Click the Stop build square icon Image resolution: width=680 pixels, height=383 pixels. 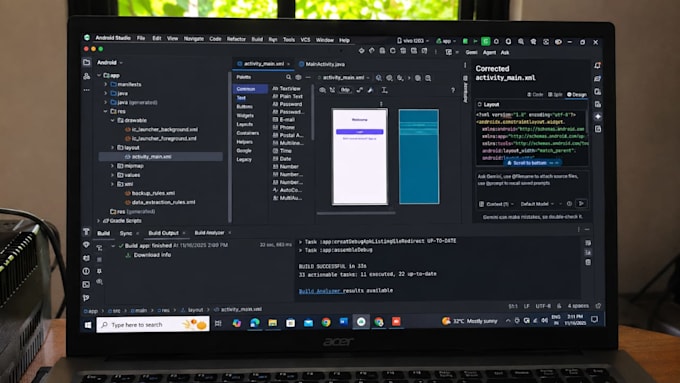(x=99, y=259)
